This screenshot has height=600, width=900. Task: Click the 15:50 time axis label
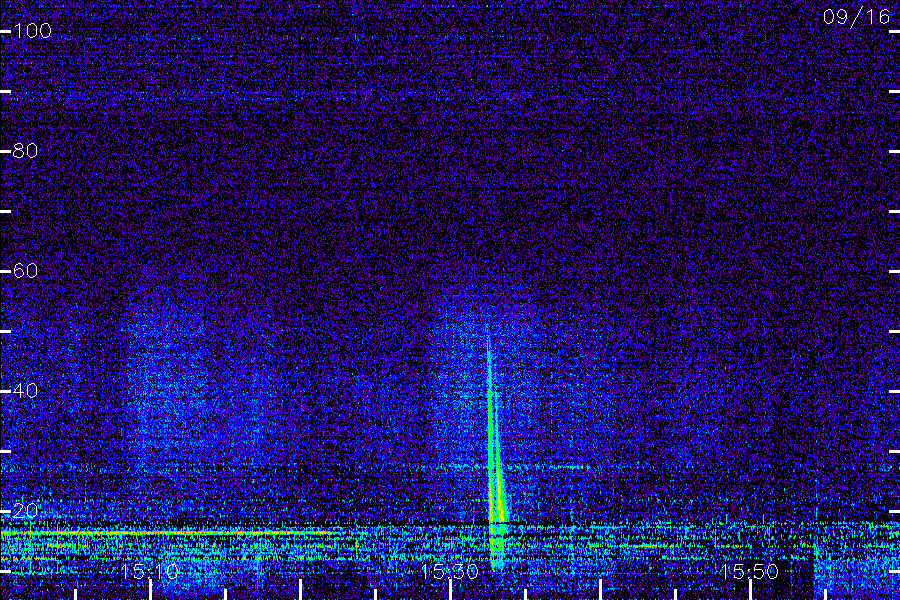click(750, 571)
